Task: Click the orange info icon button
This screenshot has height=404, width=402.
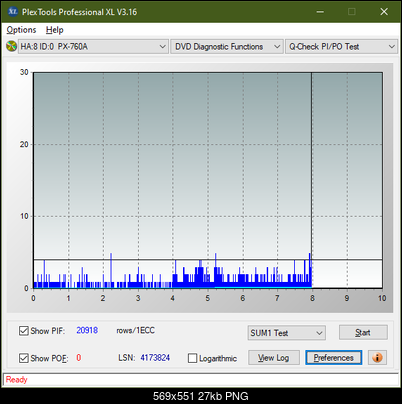Action: [x=377, y=358]
